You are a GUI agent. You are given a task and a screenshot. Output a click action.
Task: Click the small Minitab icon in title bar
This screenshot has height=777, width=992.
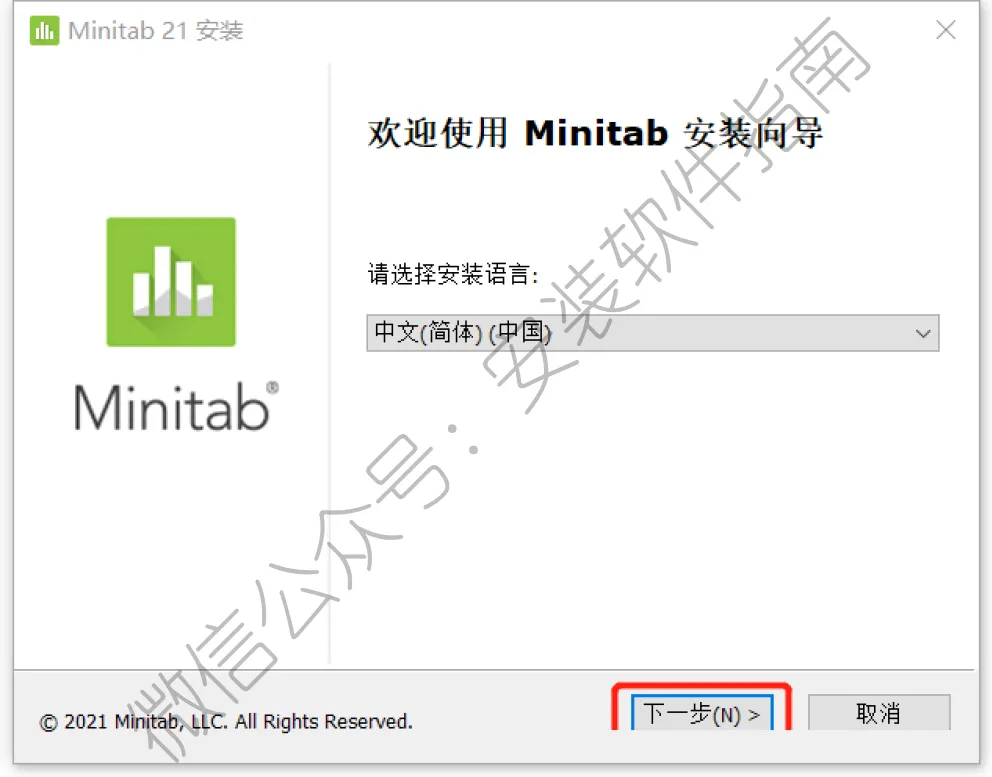(x=44, y=30)
